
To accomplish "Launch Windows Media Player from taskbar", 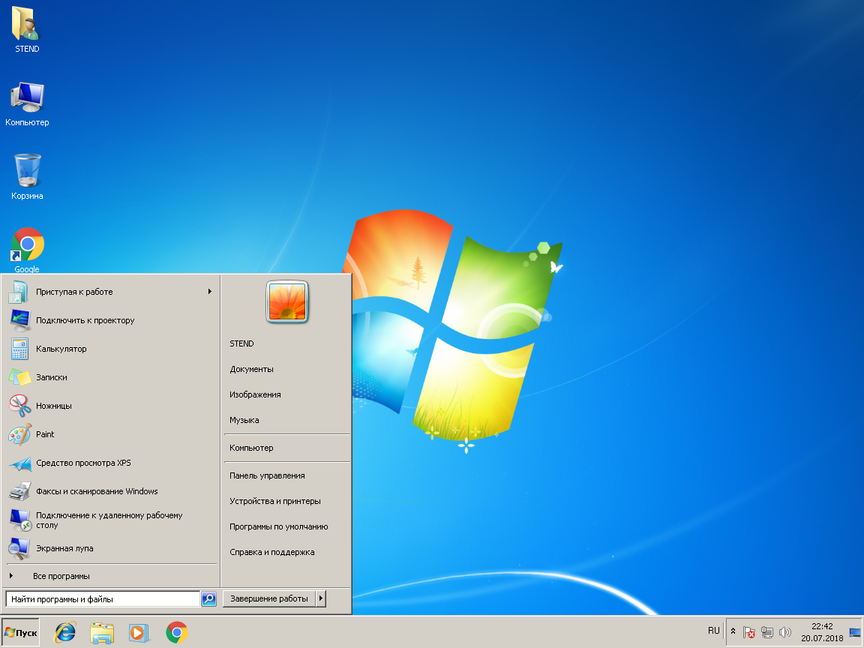I will pyautogui.click(x=139, y=633).
